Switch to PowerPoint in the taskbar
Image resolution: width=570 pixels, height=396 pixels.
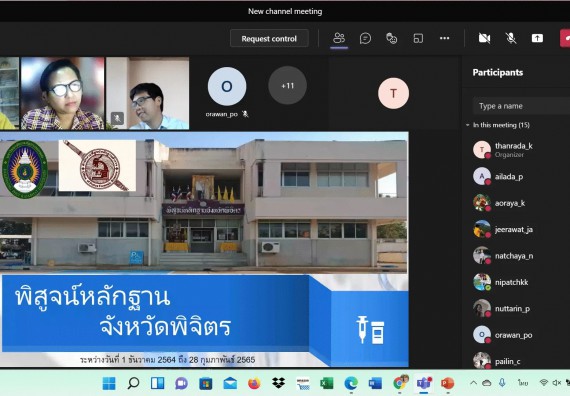click(447, 383)
